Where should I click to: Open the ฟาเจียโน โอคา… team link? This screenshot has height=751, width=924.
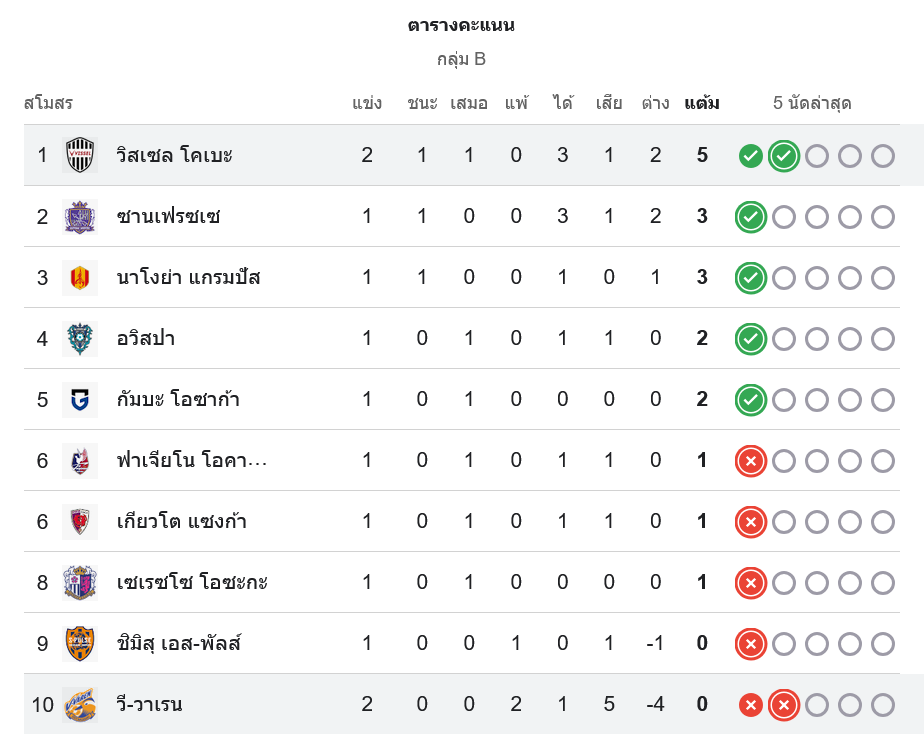[x=192, y=460]
